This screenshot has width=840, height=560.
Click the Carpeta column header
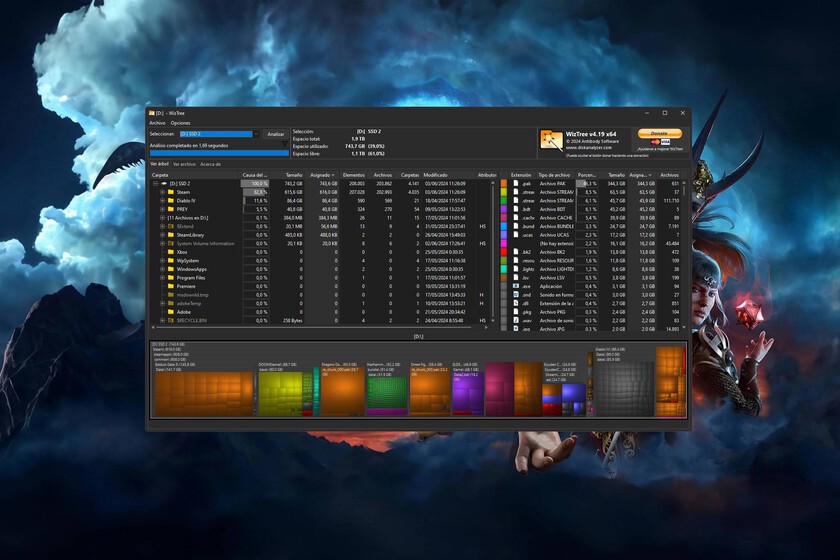(x=194, y=175)
